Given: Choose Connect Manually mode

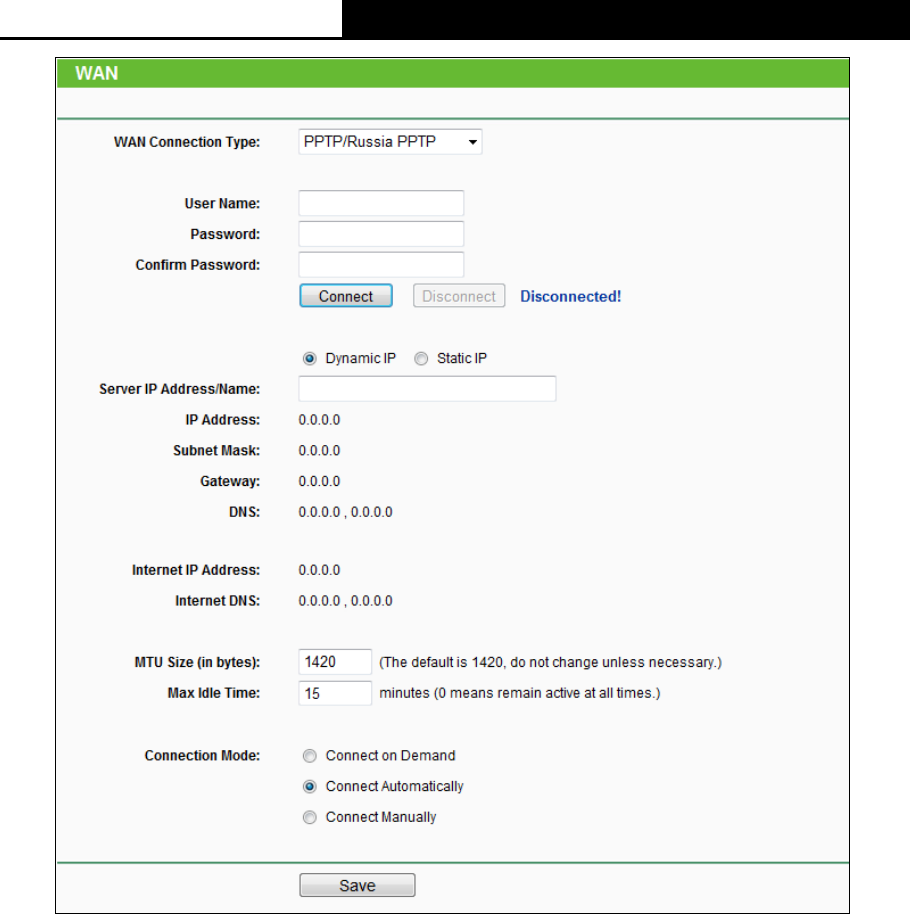Looking at the screenshot, I should [310, 817].
